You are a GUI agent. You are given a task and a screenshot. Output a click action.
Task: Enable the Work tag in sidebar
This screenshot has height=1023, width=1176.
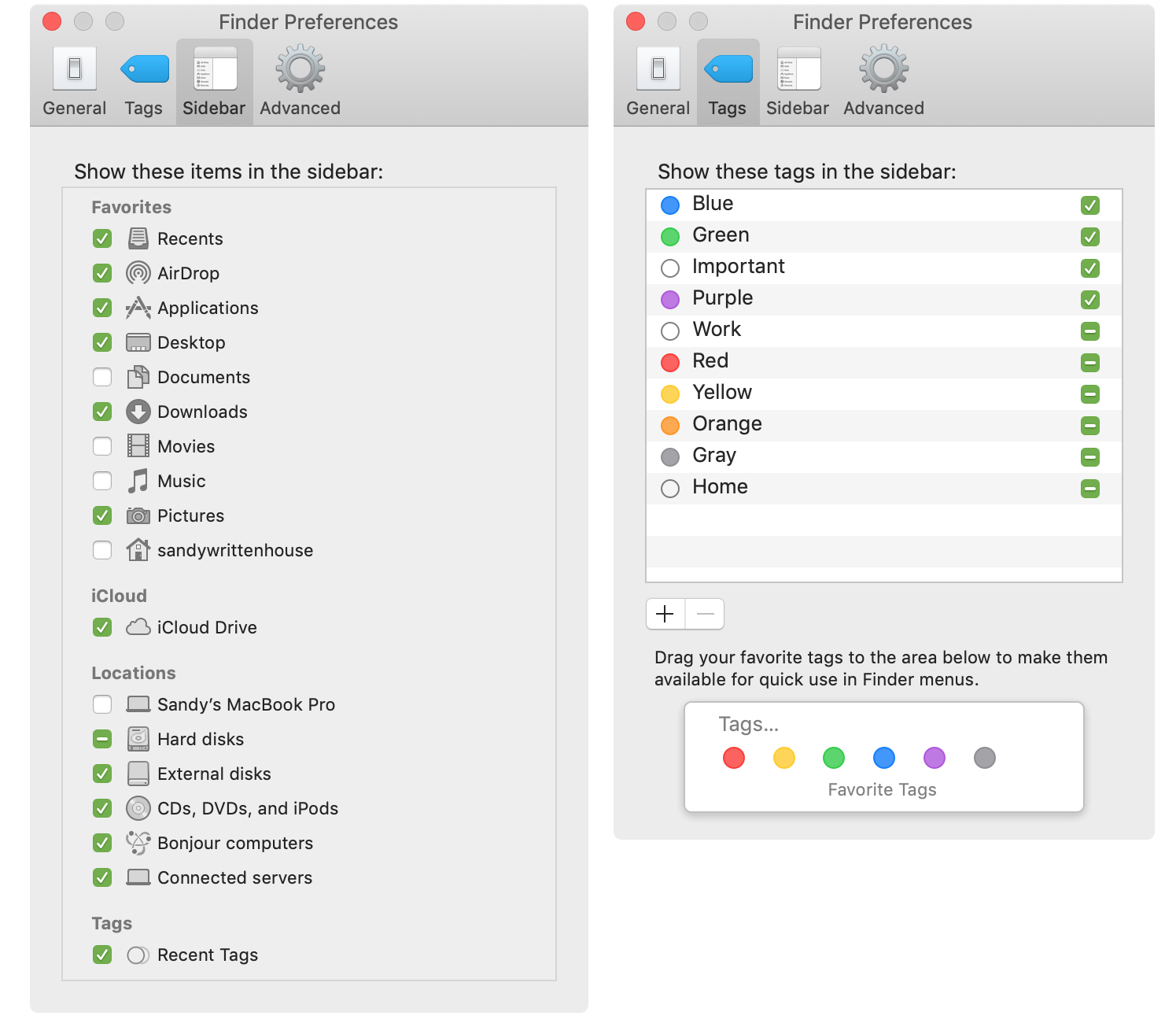tap(1089, 331)
